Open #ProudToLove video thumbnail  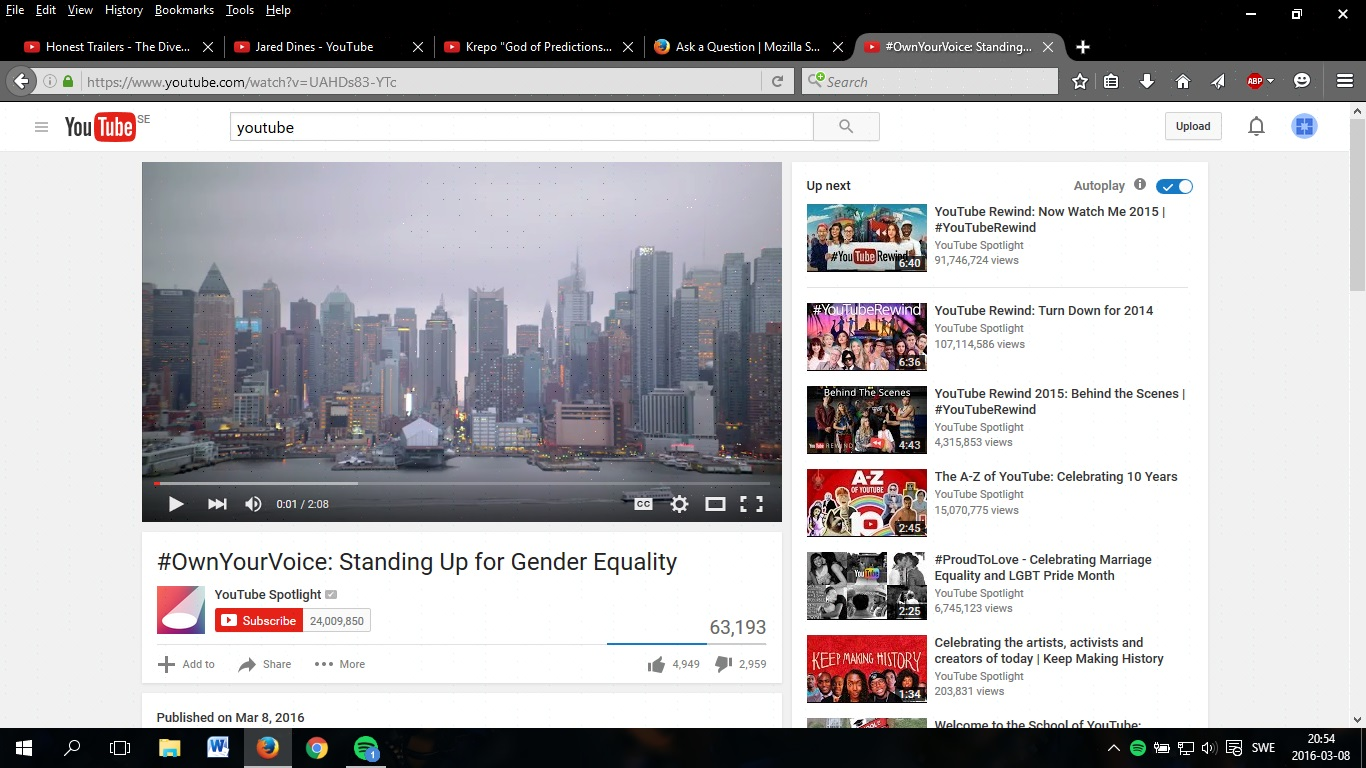tap(867, 586)
